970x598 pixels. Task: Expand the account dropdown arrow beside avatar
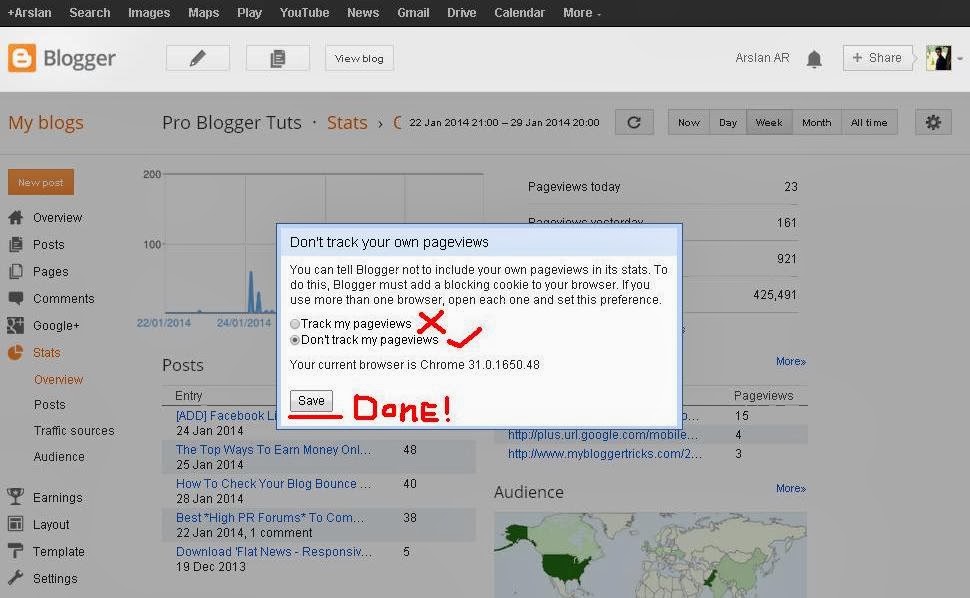(959, 59)
